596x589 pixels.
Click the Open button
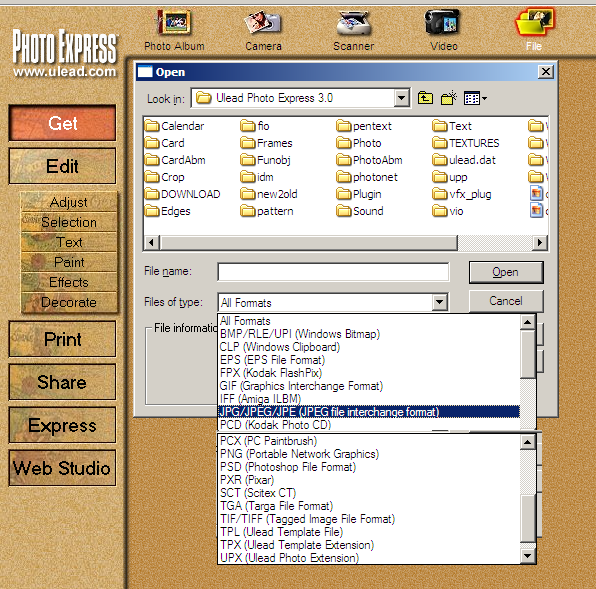[506, 272]
